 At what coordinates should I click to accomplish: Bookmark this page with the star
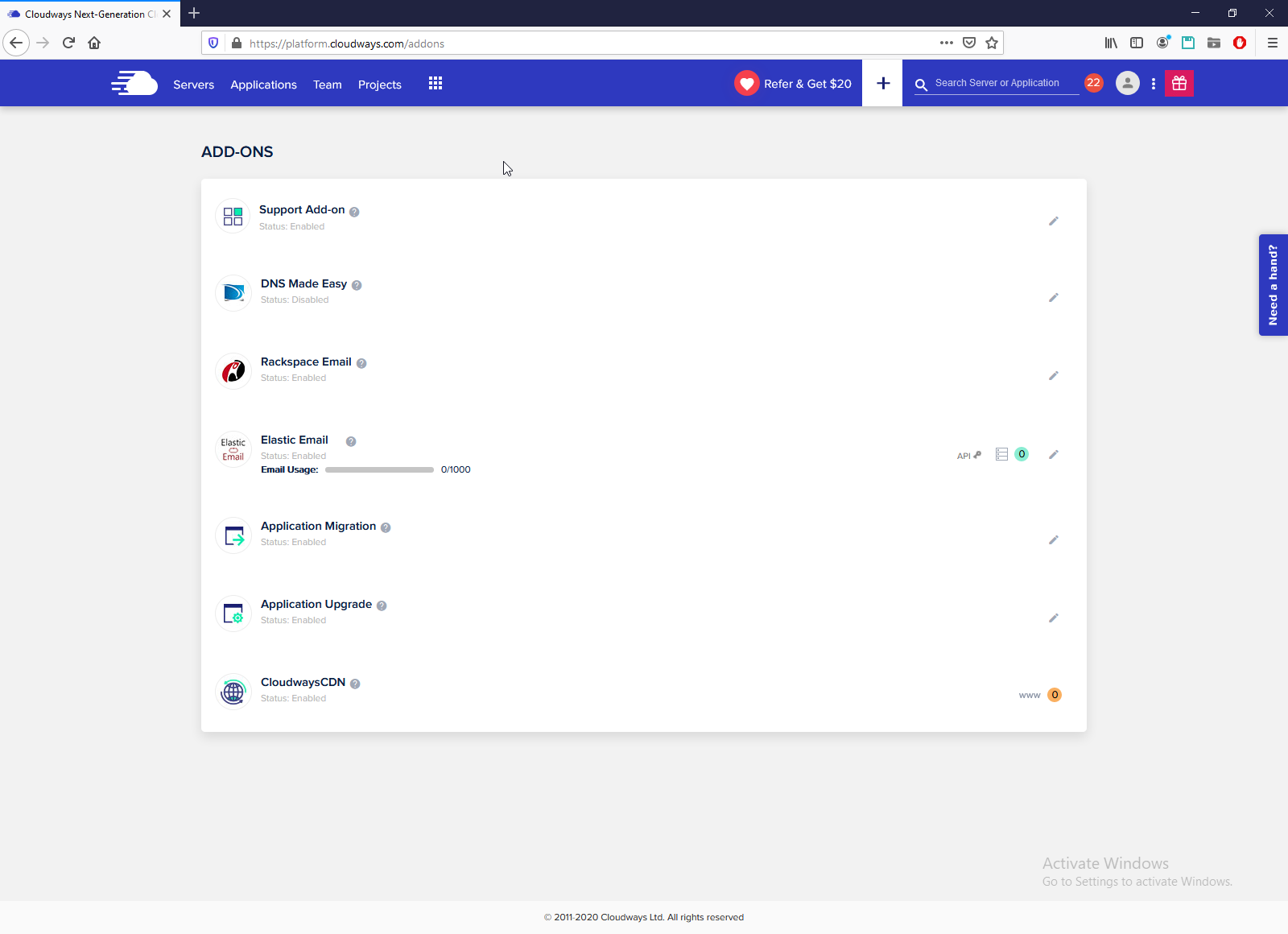click(992, 43)
